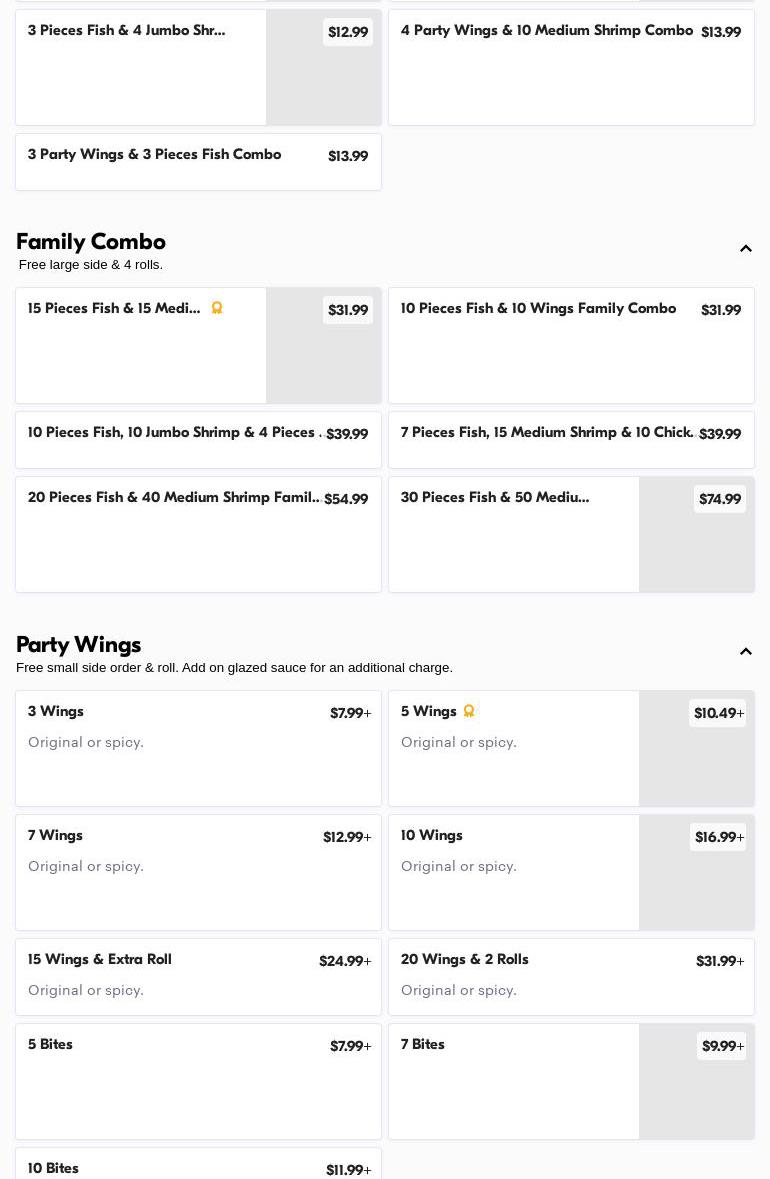This screenshot has width=770, height=1179.
Task: Collapse the Family Combo section
Action: 746,249
